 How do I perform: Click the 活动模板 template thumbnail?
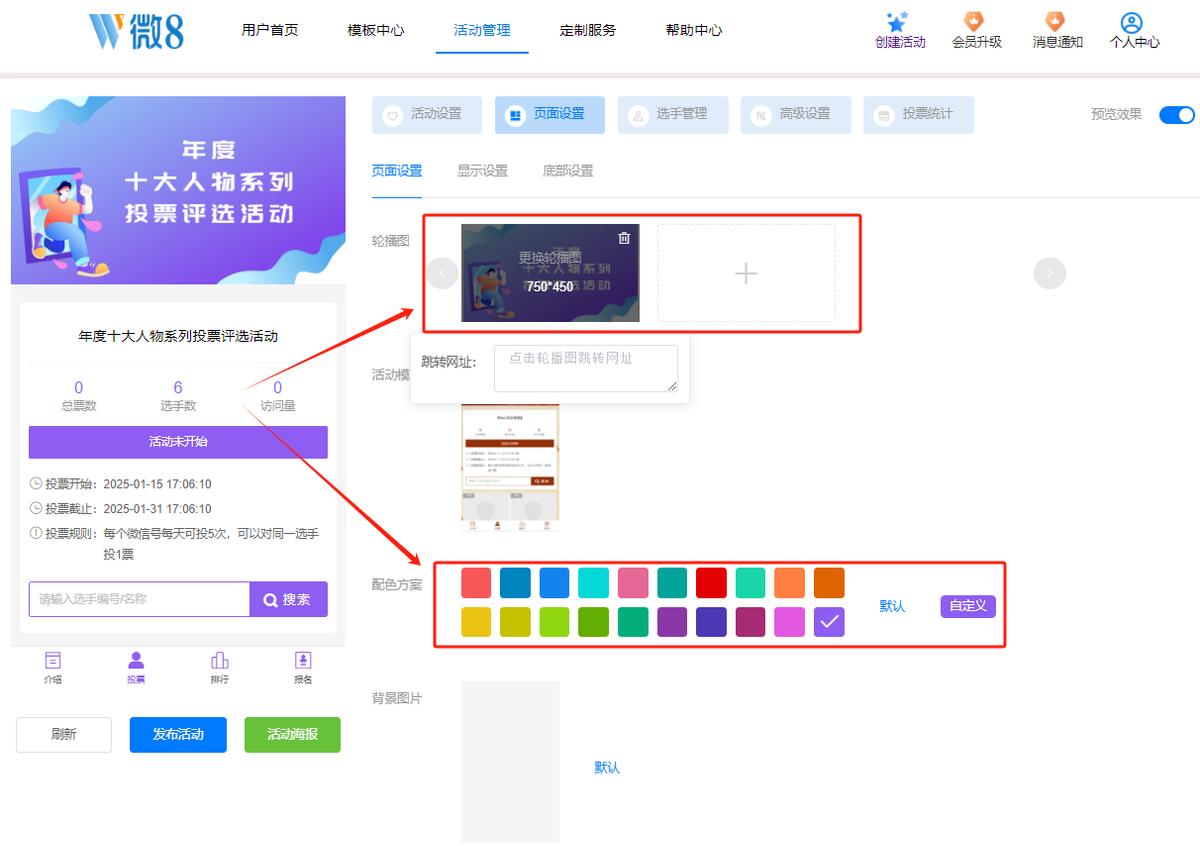coord(510,466)
